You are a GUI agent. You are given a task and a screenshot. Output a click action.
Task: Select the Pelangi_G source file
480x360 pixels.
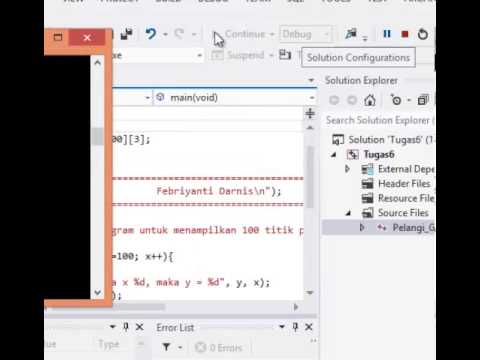click(406, 228)
